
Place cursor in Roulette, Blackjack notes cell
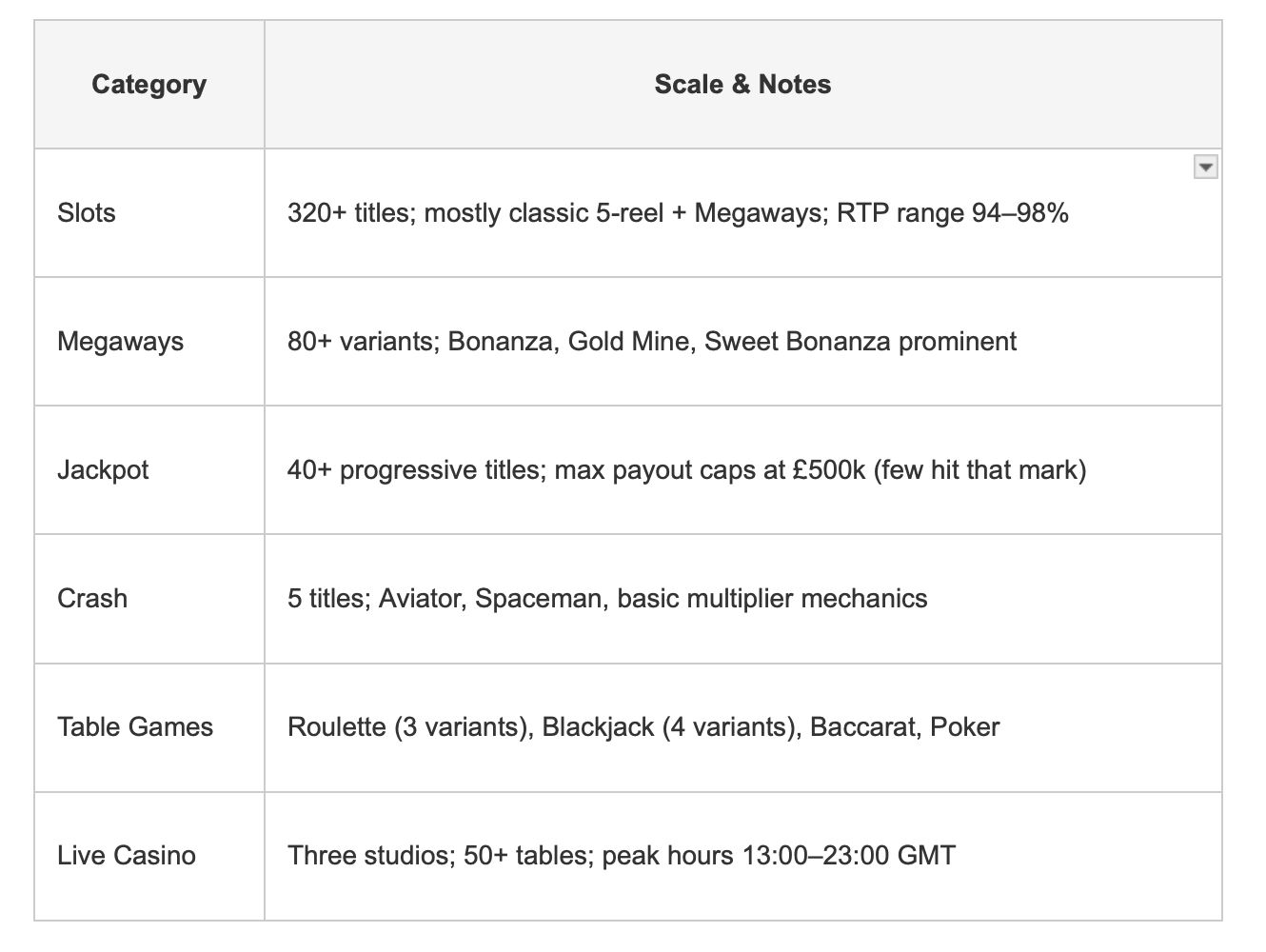(742, 727)
